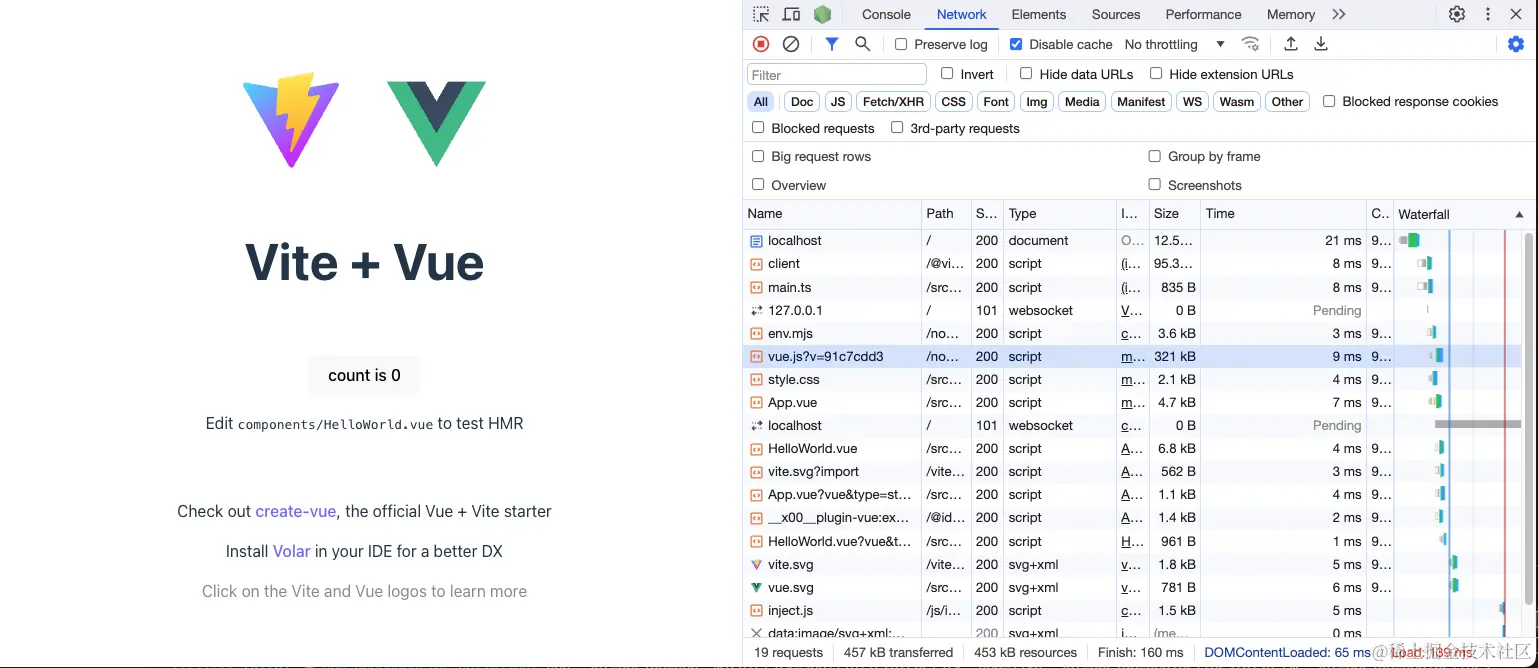The height and width of the screenshot is (668, 1538).
Task: Open DevTools settings gear
Action: (x=1457, y=14)
